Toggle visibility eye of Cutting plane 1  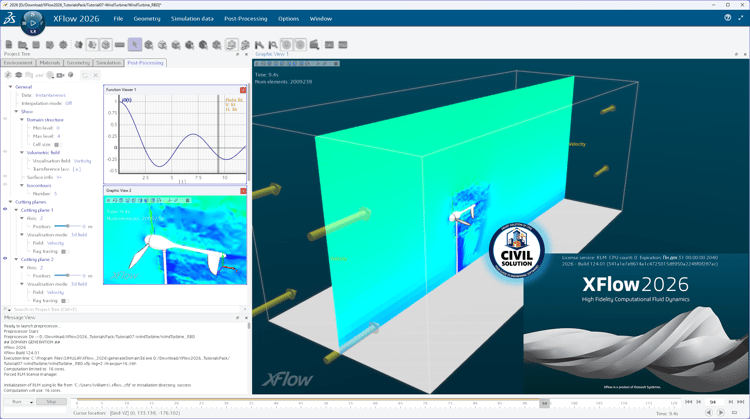[5, 209]
